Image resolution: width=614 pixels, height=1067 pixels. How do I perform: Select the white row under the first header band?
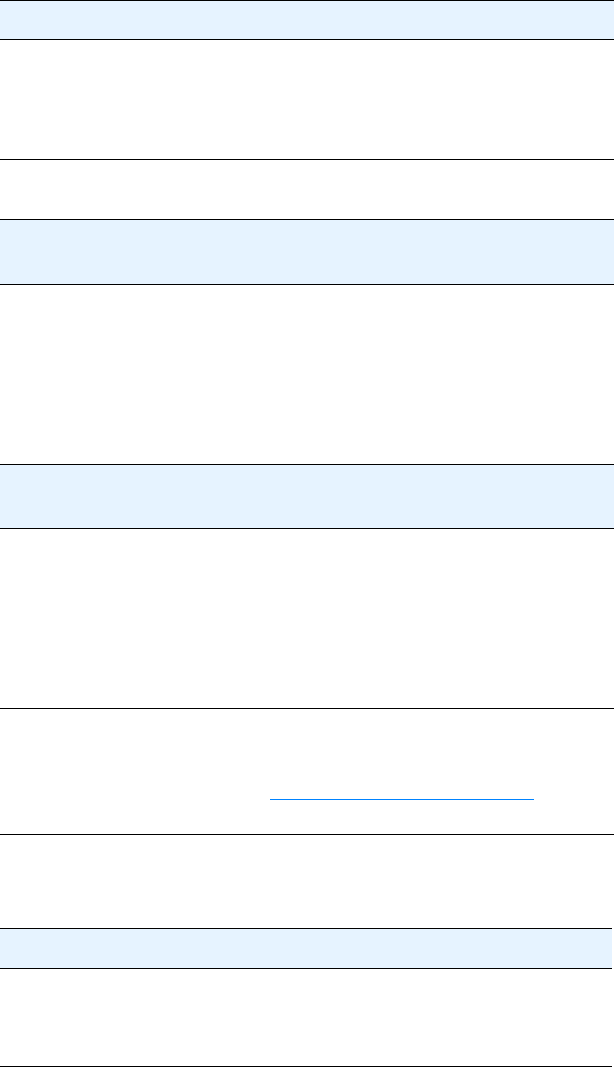(x=307, y=99)
